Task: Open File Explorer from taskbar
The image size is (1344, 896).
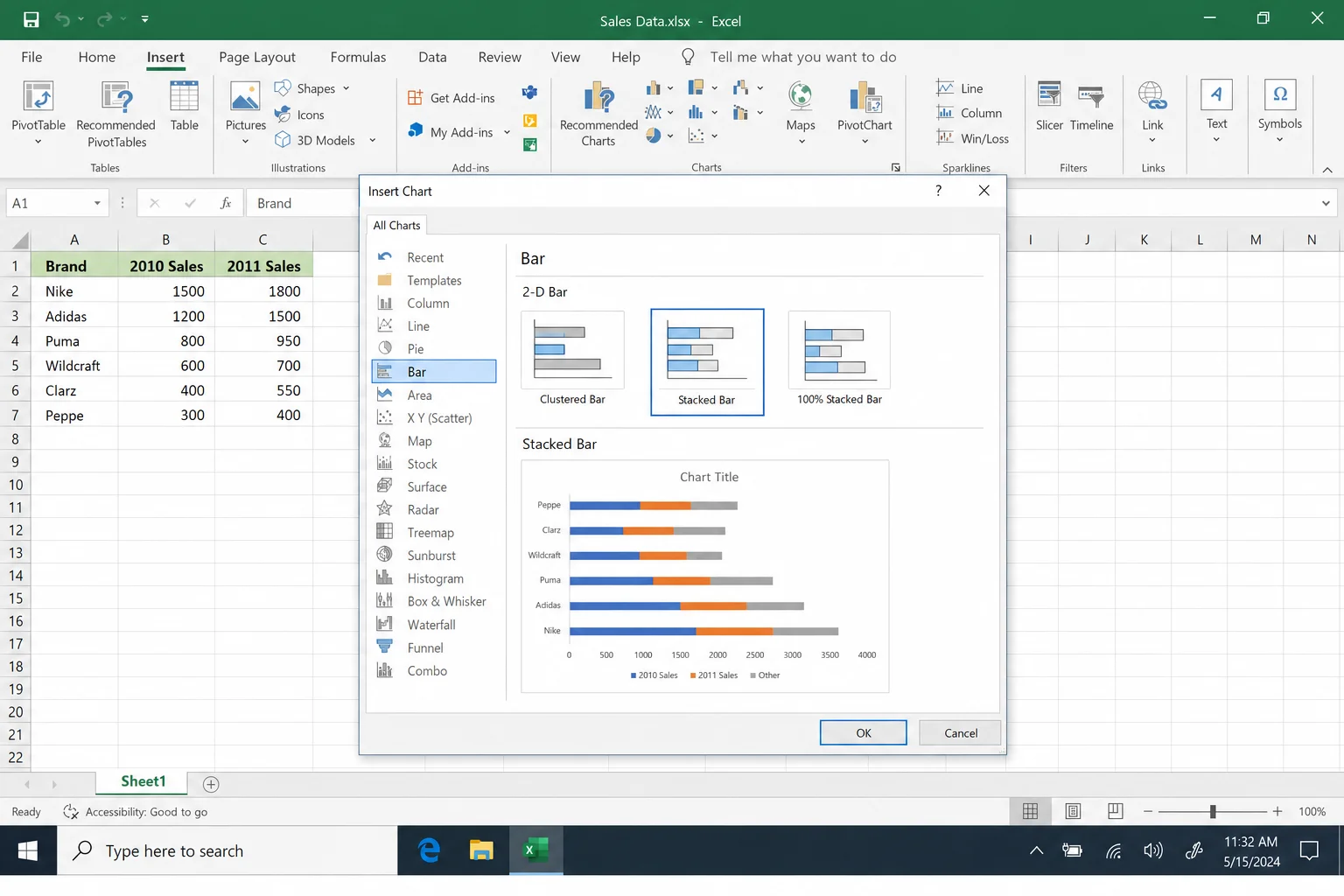Action: 481,850
